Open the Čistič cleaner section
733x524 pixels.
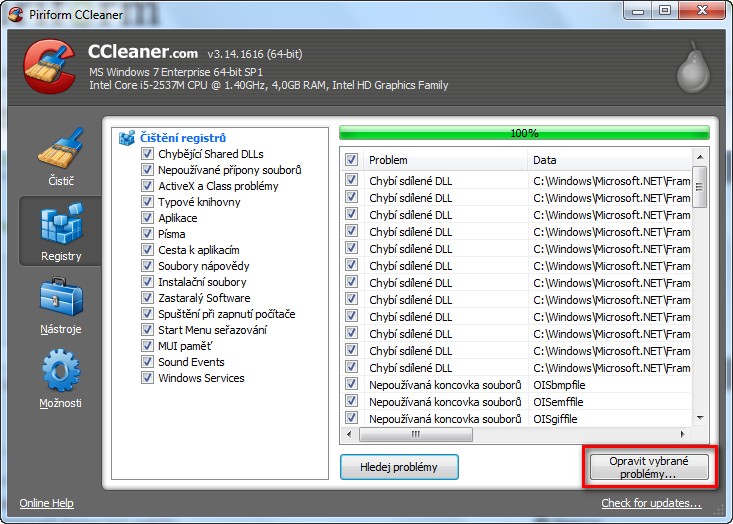[x=61, y=157]
